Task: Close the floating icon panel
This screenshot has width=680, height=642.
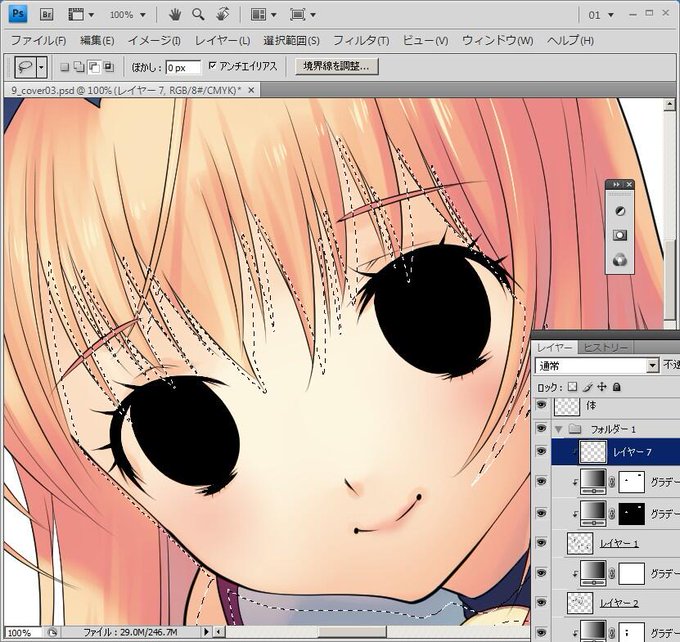Action: 629,185
